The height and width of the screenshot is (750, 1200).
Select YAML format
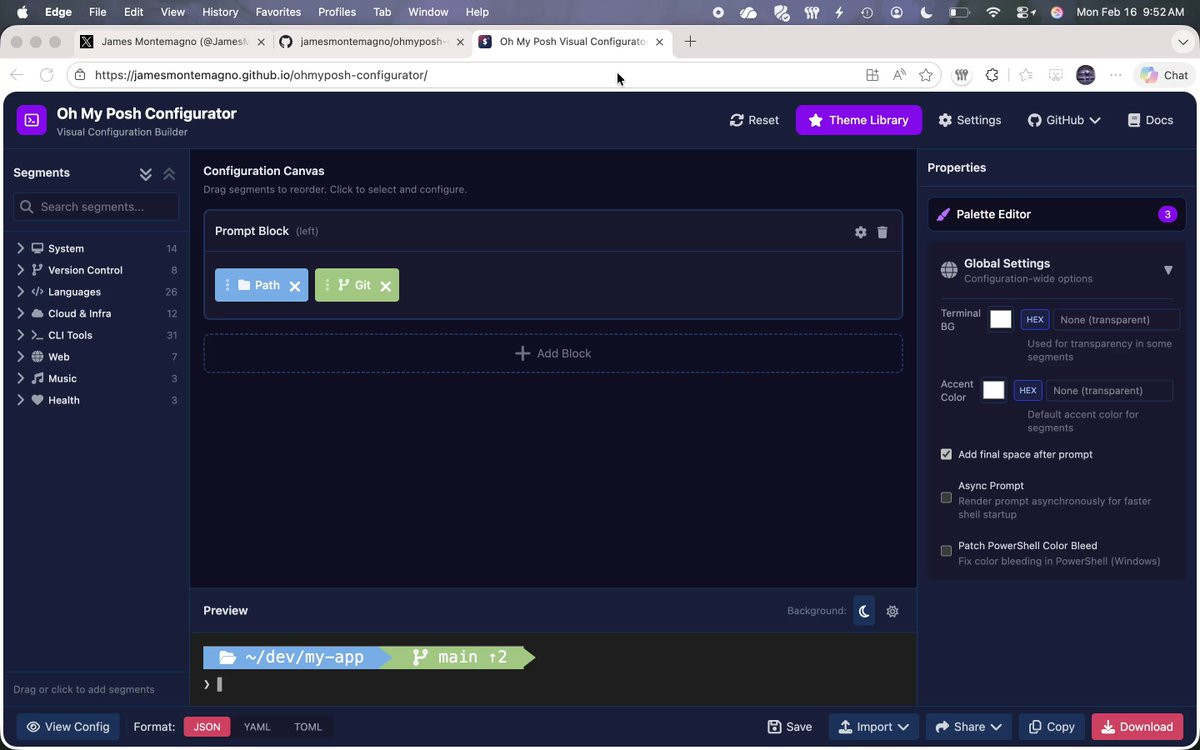click(x=257, y=727)
